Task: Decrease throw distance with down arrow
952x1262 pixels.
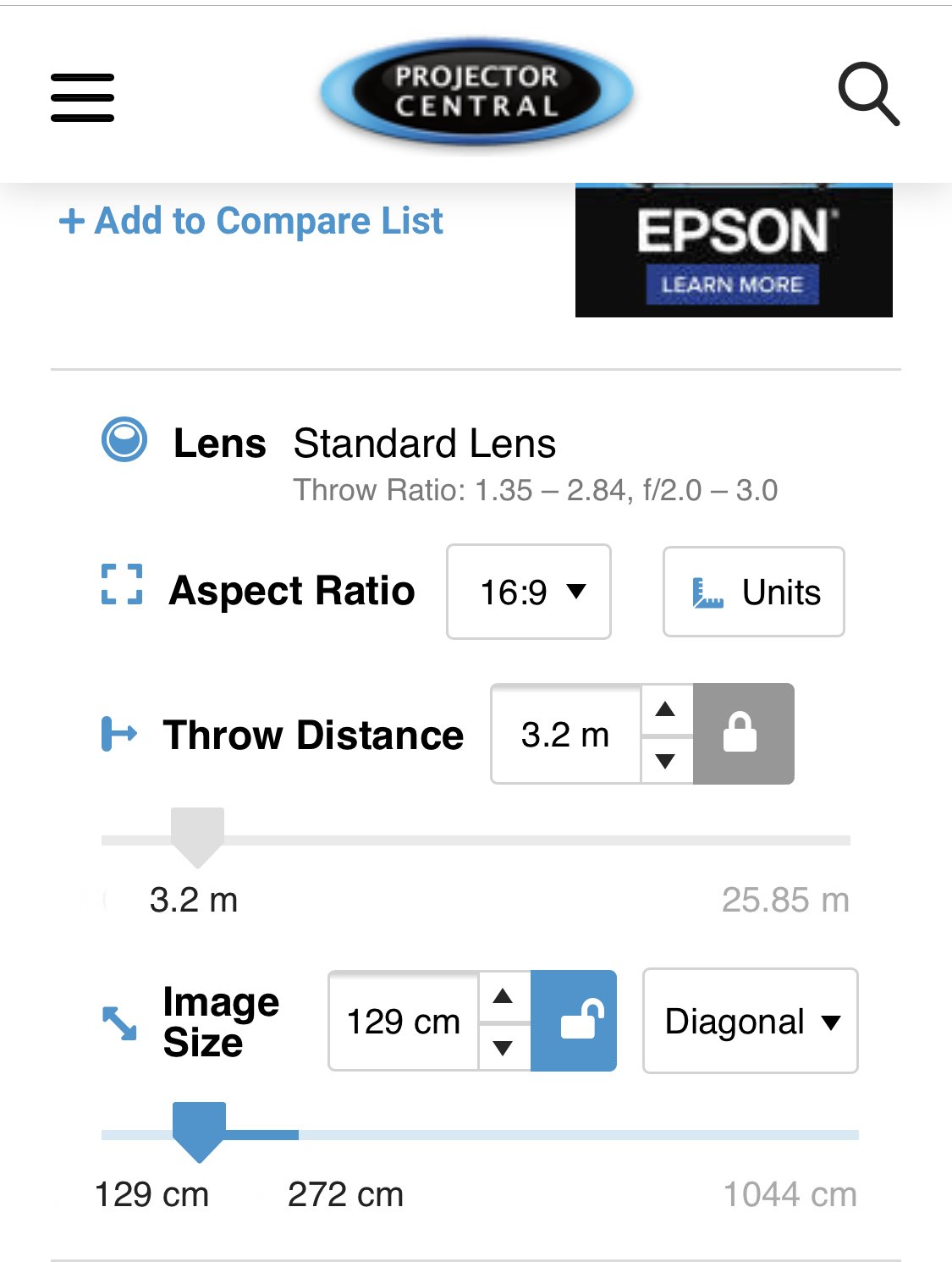Action: (x=666, y=760)
